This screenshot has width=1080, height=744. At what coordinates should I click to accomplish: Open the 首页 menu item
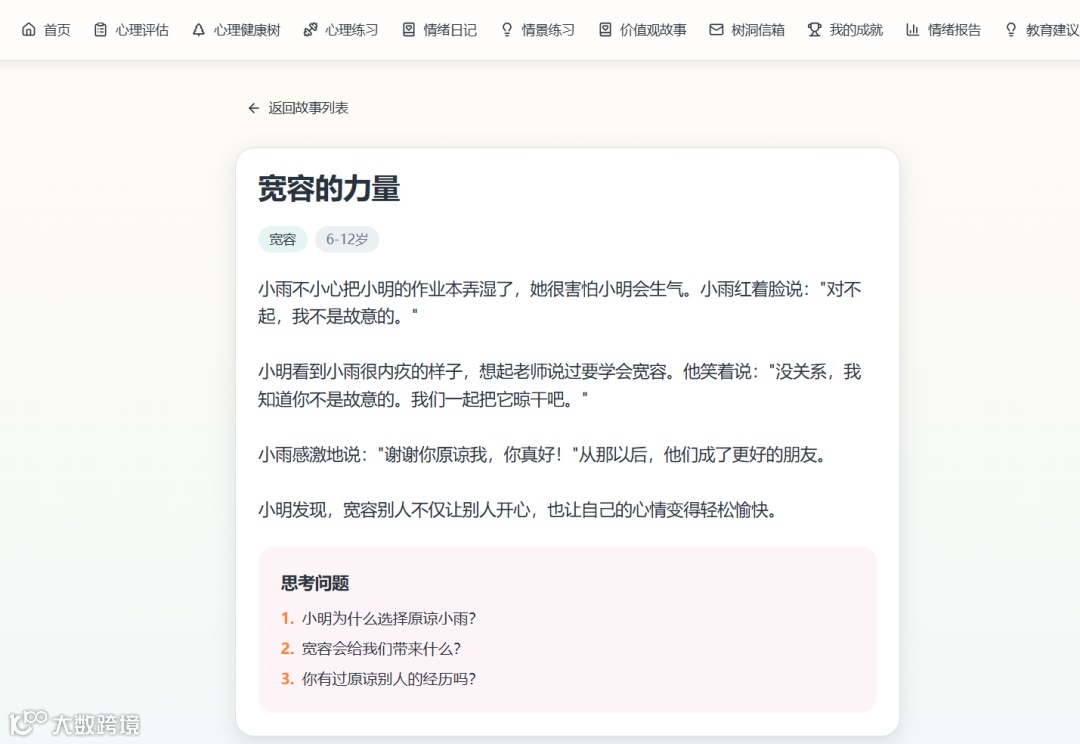tap(46, 30)
